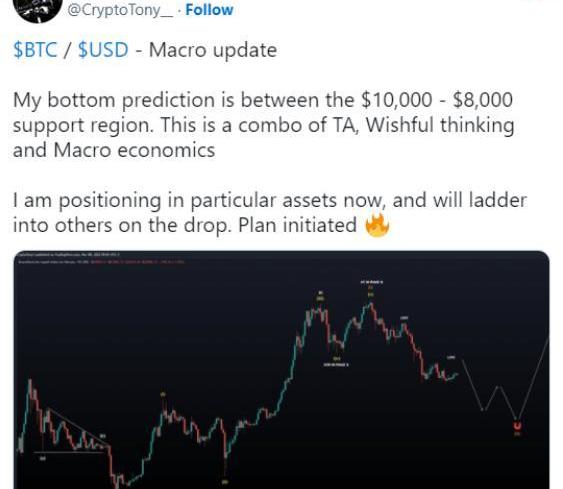This screenshot has width=563, height=489.
Task: Click the Macro update heading text
Action: point(213,50)
